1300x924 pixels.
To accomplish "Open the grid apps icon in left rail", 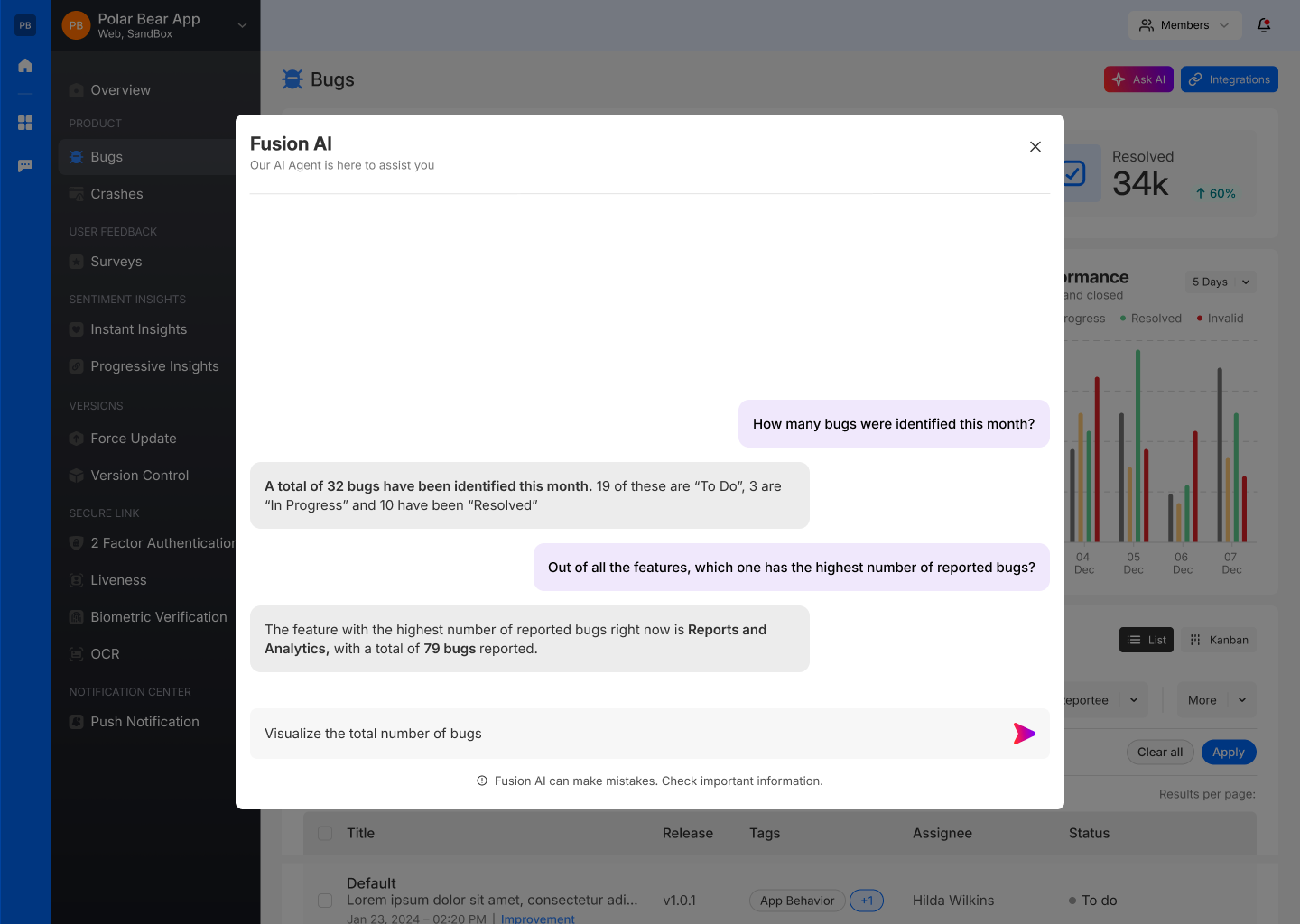I will (x=25, y=123).
